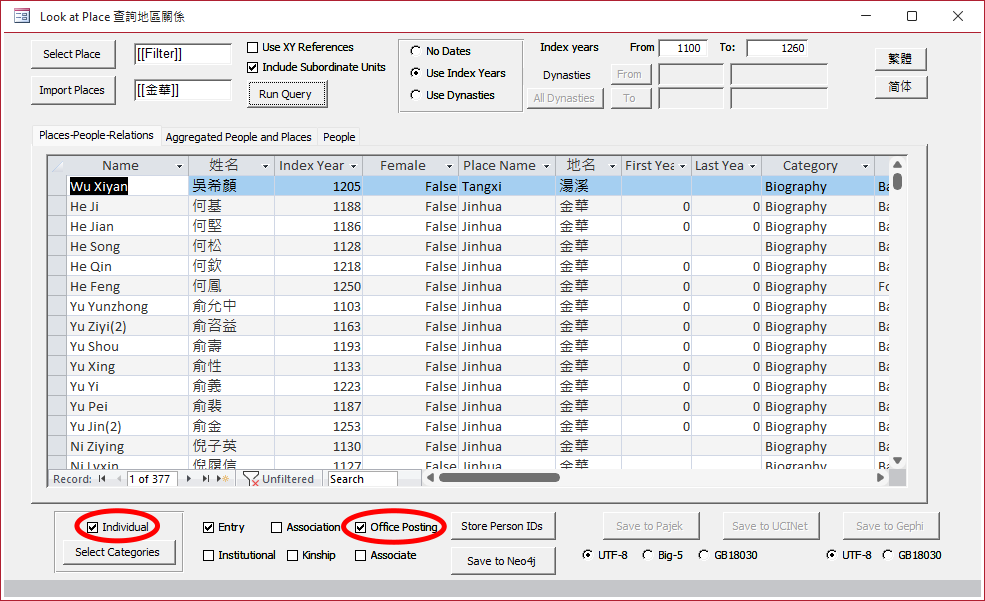The width and height of the screenshot is (985, 601).
Task: Jump to last record in navigator
Action: click(206, 479)
